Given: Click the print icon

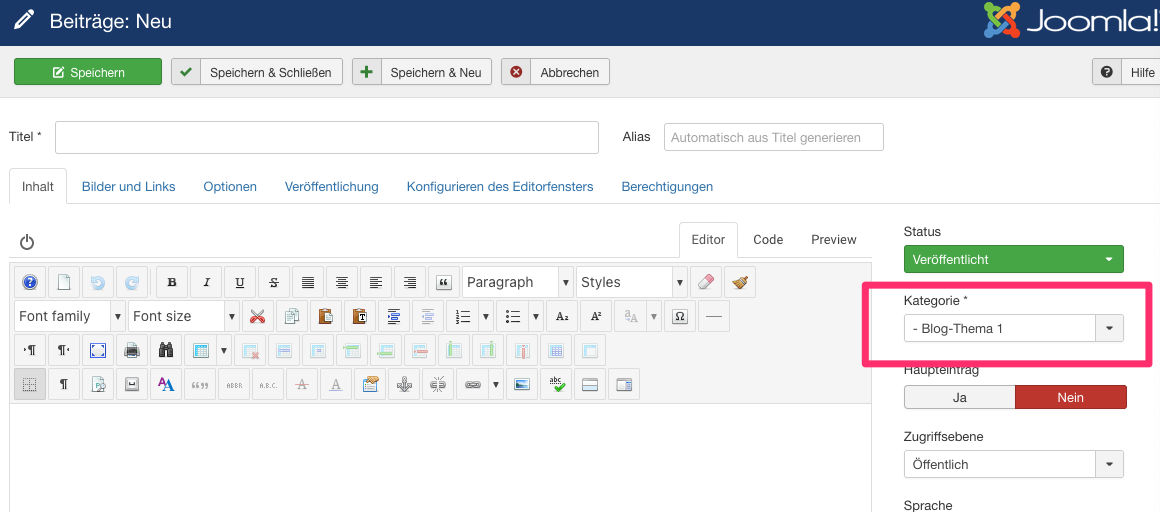Looking at the screenshot, I should click(132, 350).
